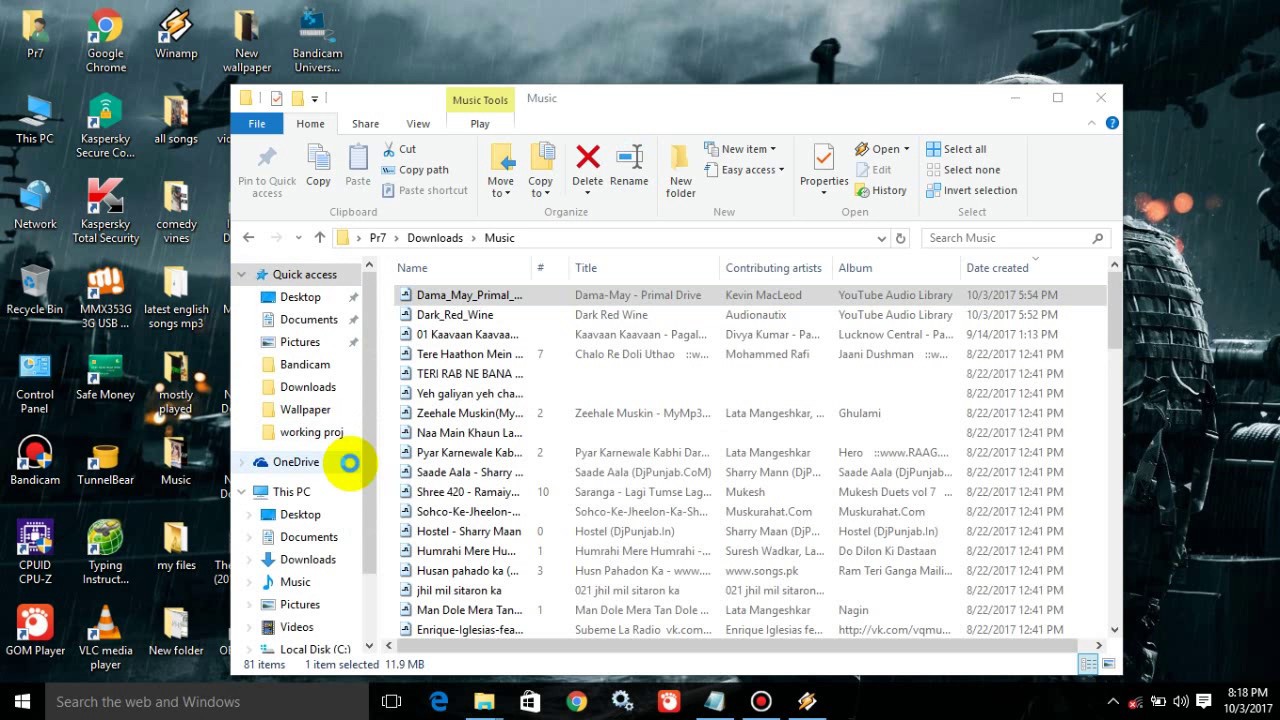Switch to details view button
The height and width of the screenshot is (720, 1280).
pyautogui.click(x=1088, y=664)
